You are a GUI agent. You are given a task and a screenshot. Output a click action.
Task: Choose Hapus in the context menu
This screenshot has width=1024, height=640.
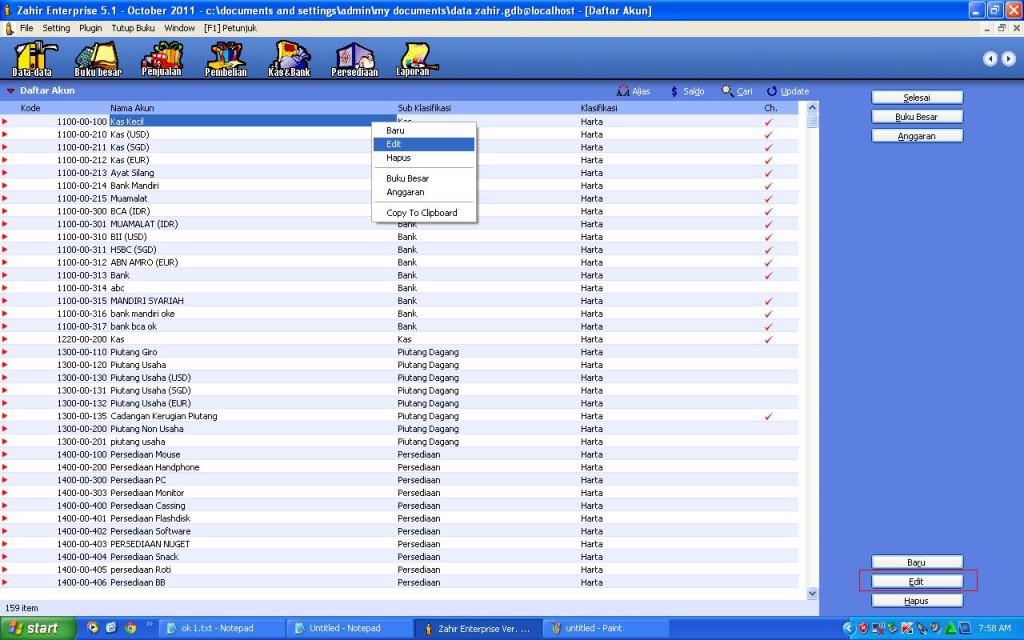424,158
